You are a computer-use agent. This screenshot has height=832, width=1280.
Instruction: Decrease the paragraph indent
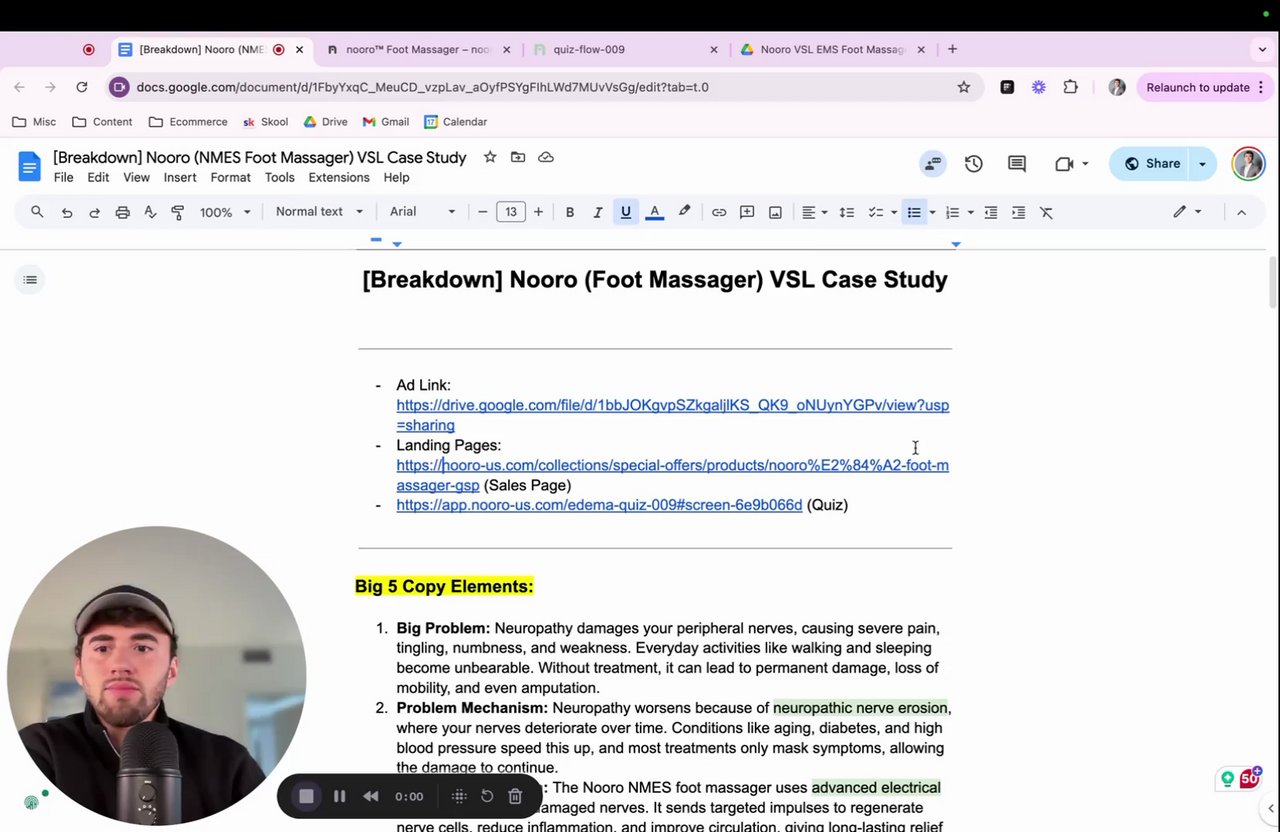point(991,212)
